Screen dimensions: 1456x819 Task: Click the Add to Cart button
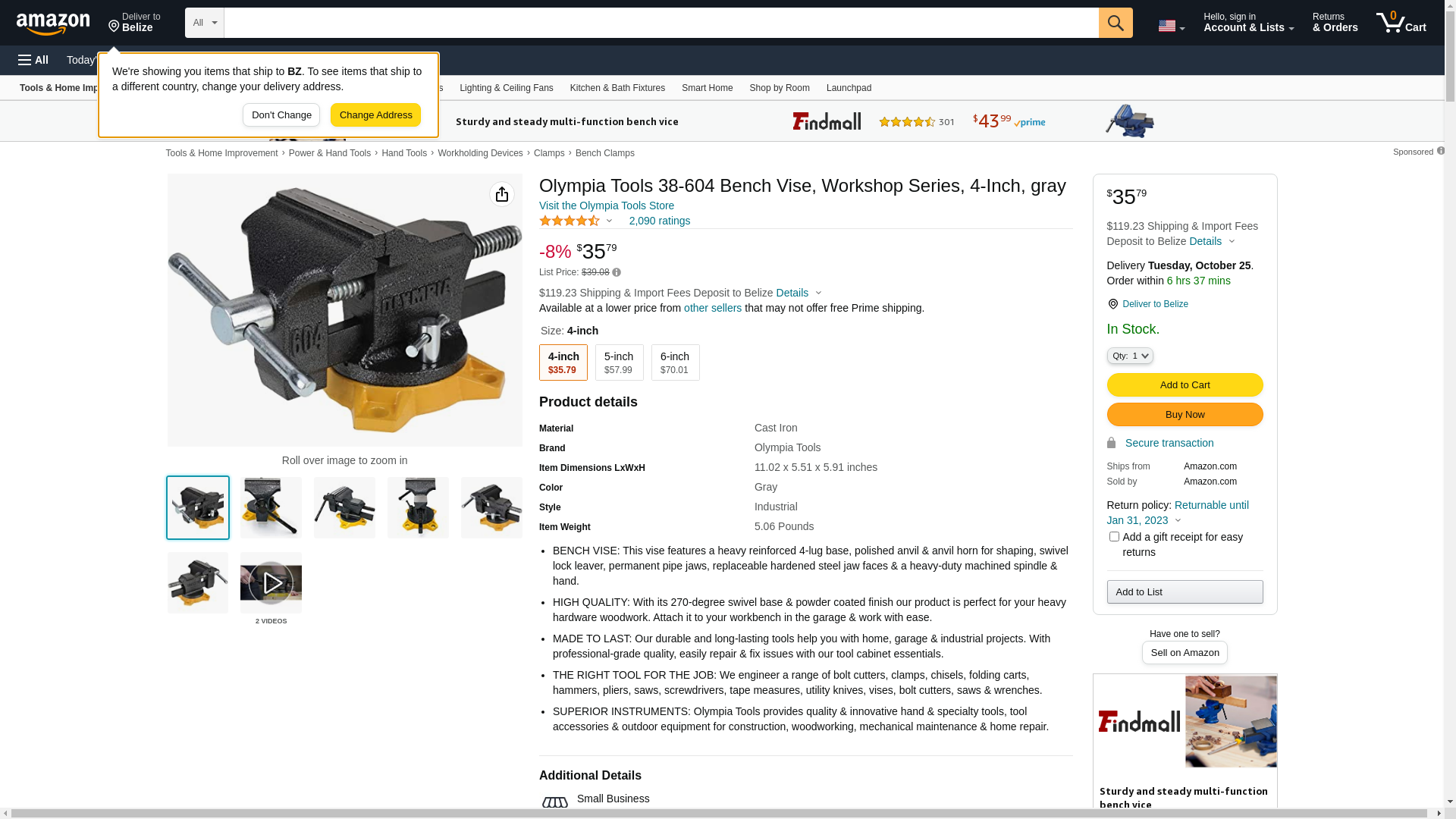coord(1185,385)
